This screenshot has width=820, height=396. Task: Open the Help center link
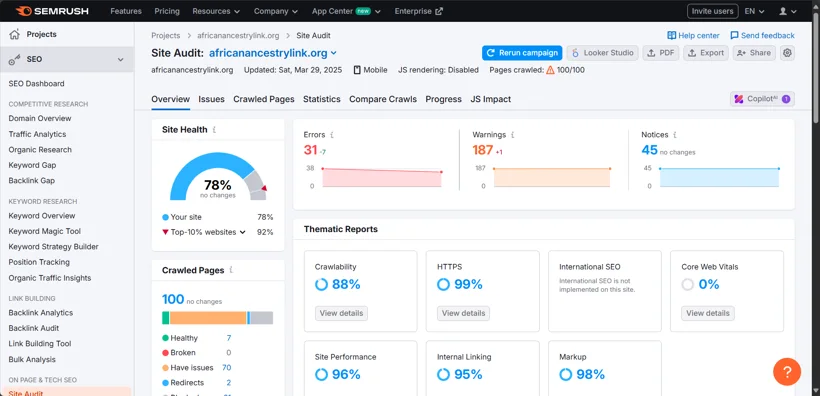693,36
